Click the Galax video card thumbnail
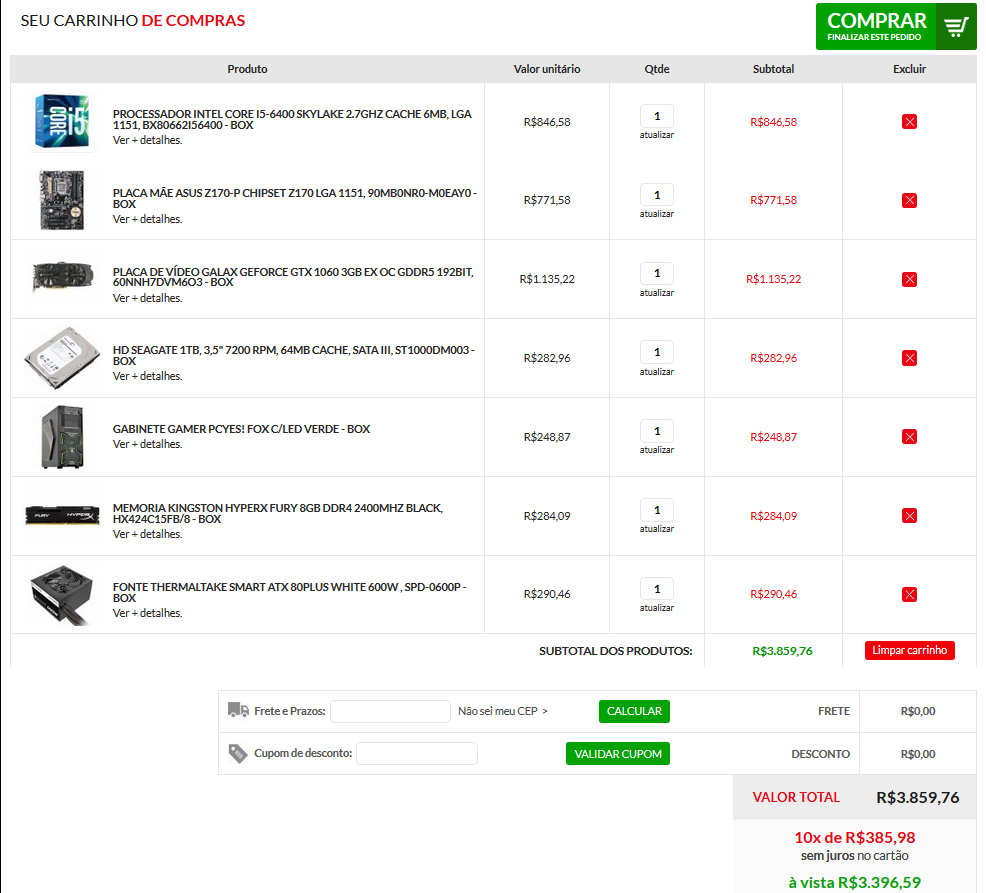The image size is (986, 893). 62,277
